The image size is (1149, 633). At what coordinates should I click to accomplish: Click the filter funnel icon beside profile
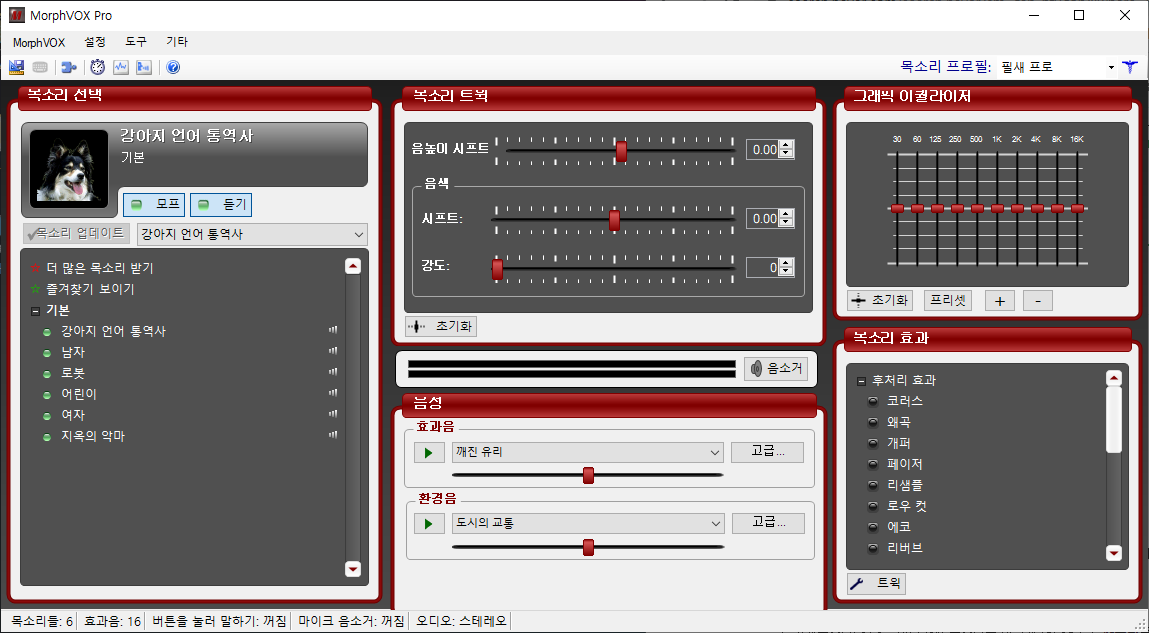click(1130, 67)
